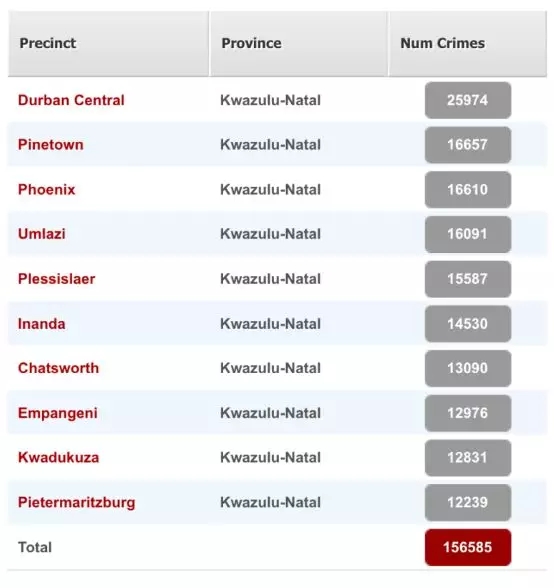This screenshot has height=588, width=554.
Task: Open the Durban Central precinct link
Action: click(71, 100)
